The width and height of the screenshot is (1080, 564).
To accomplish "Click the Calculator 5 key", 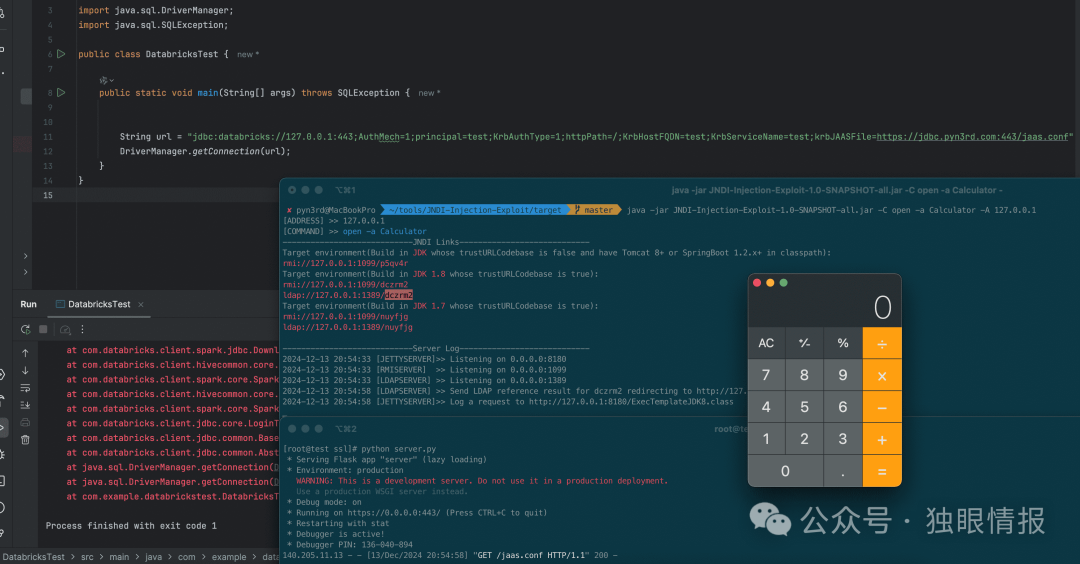I will pyautogui.click(x=804, y=408).
